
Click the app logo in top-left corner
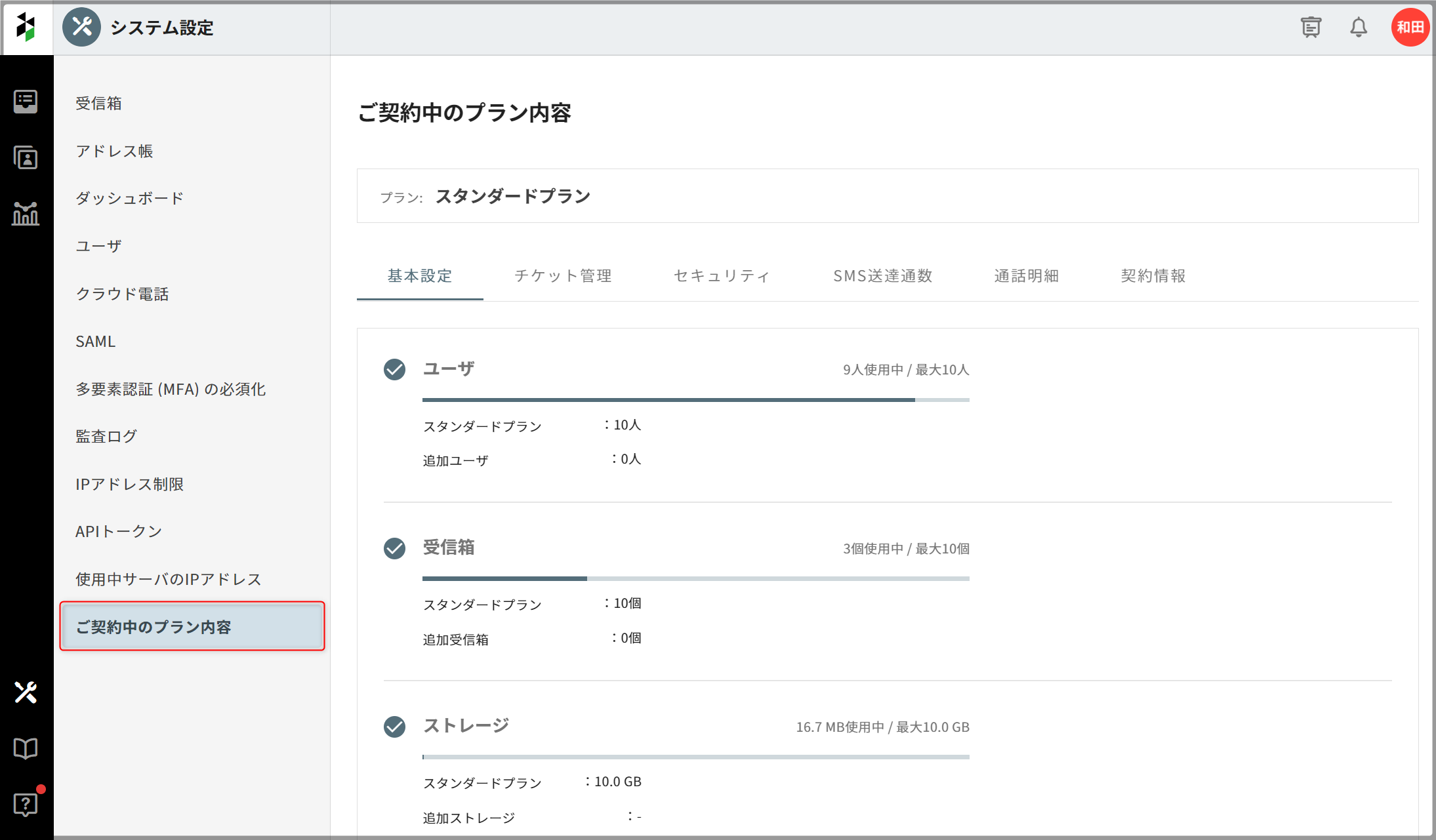[26, 28]
